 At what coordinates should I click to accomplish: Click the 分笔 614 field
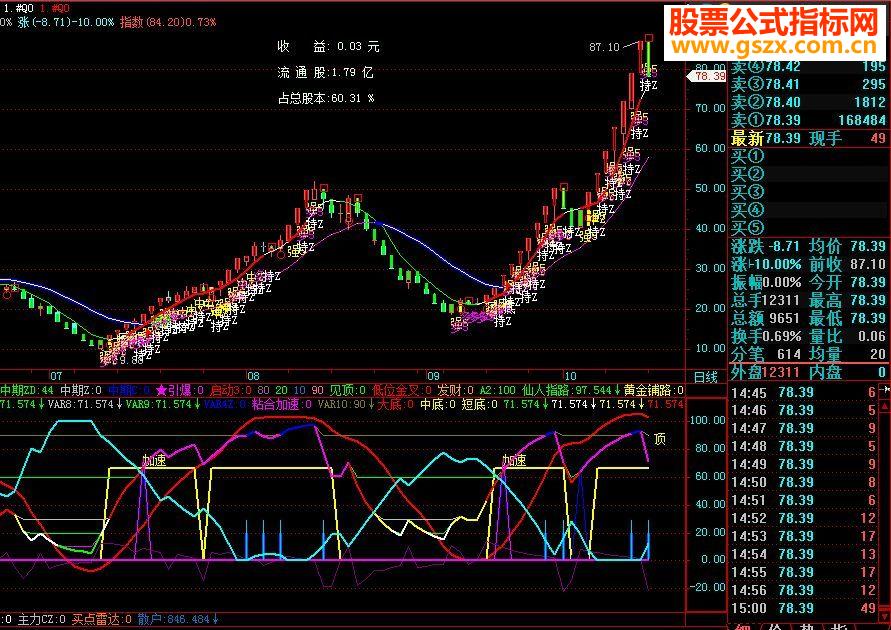(x=765, y=354)
